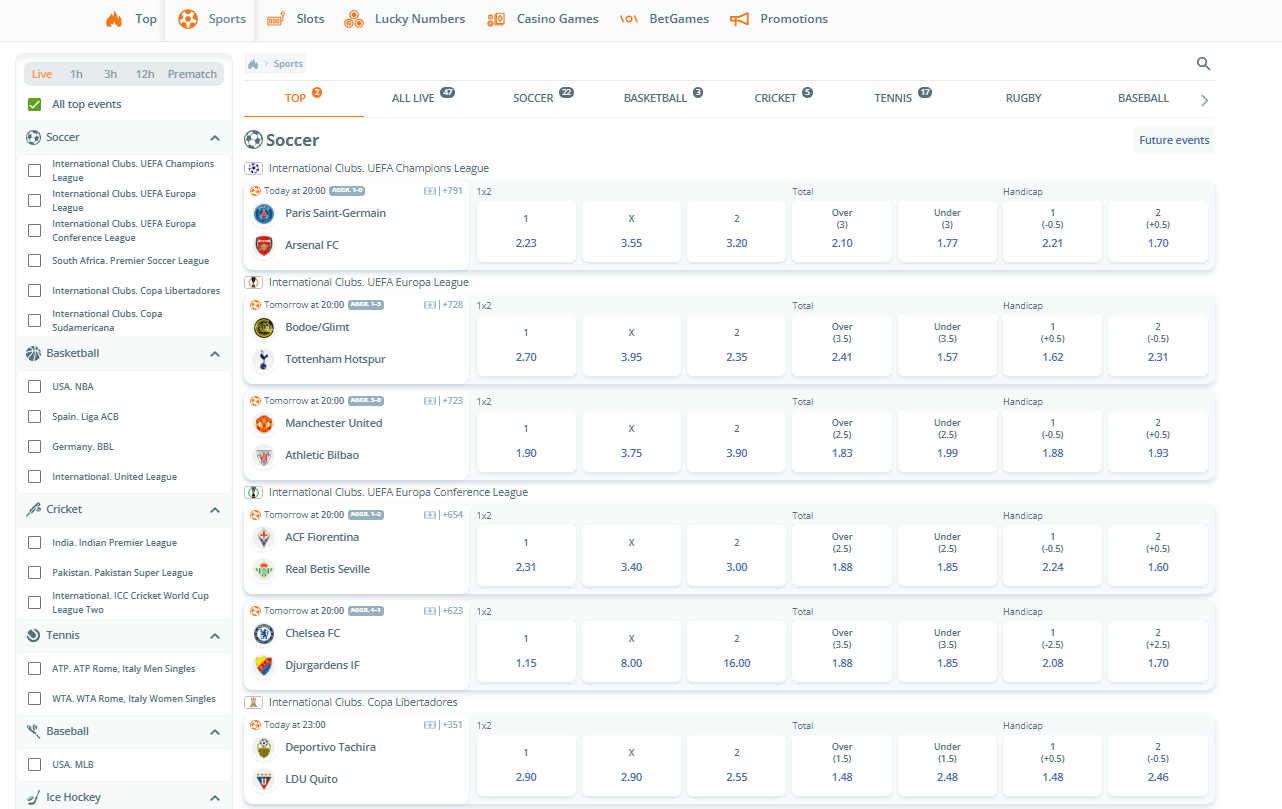Click stats icon for Chelsea FC match
This screenshot has height=809, width=1282.
coord(430,611)
